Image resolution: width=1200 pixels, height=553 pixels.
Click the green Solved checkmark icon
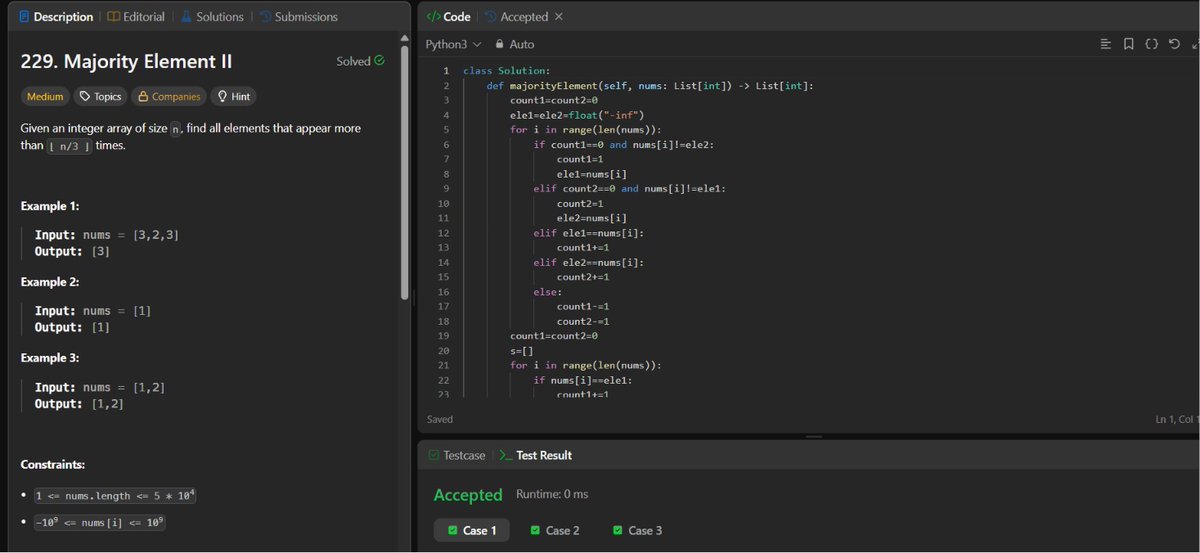[379, 61]
